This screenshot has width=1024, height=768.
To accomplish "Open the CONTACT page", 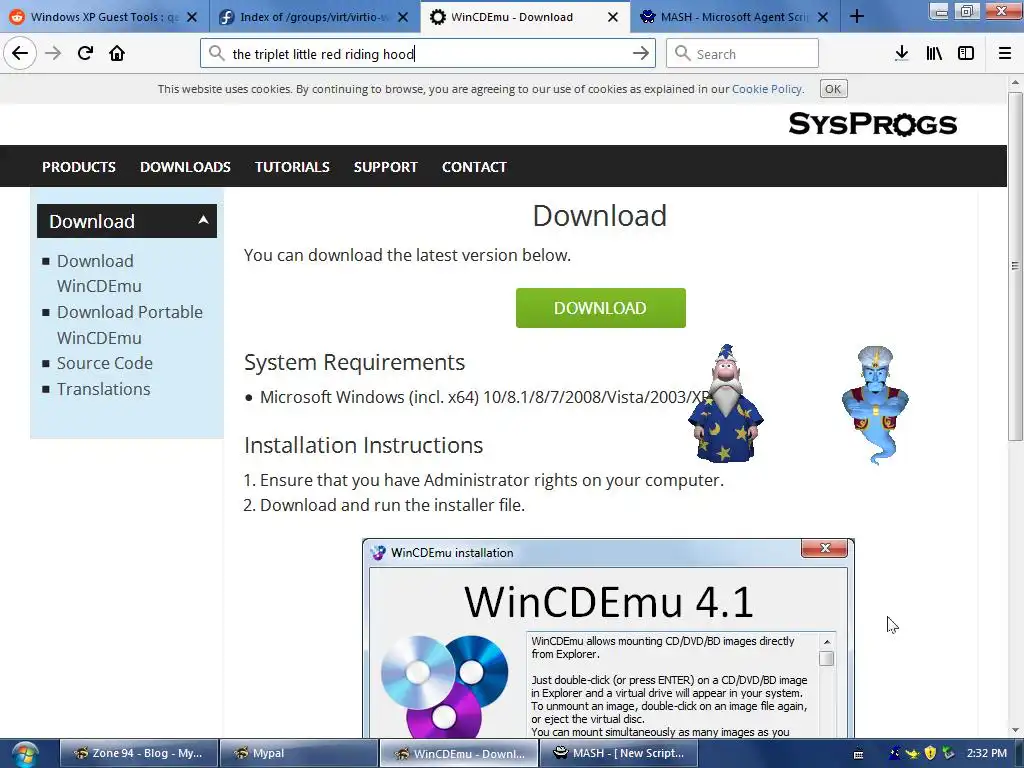I will (474, 167).
